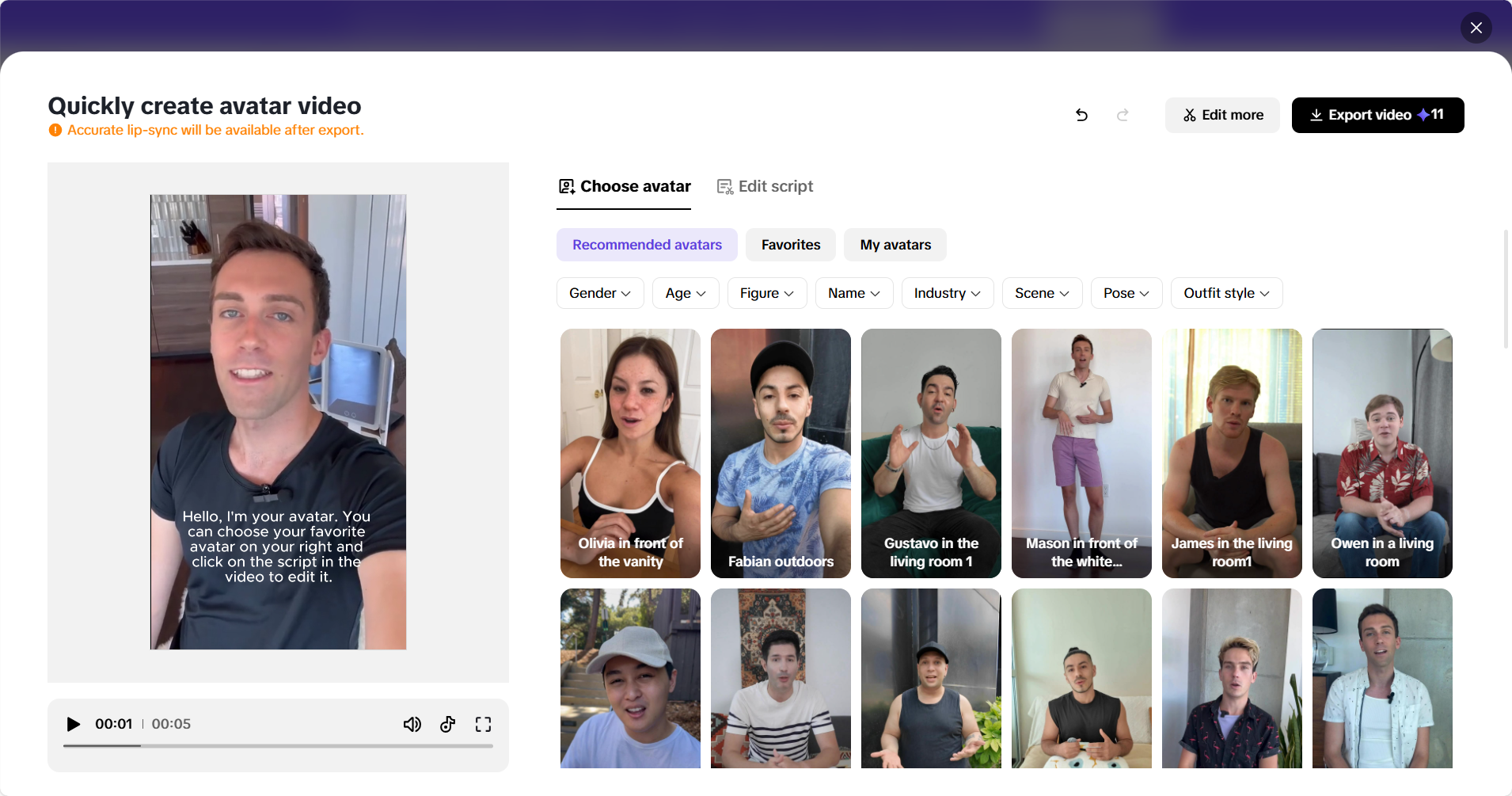Click the redo arrow icon
Screen dimensions: 1512x796
[1123, 115]
